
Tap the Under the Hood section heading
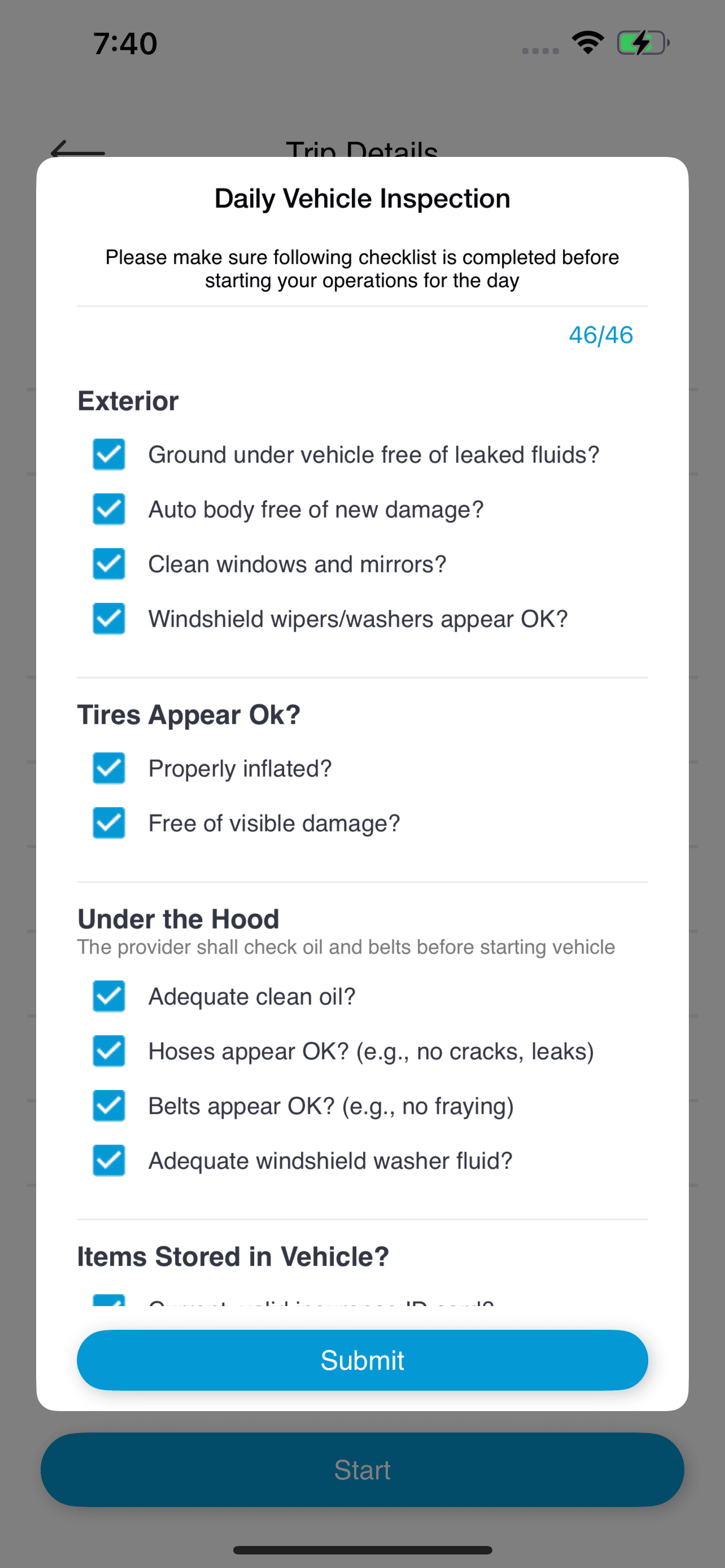pyautogui.click(x=178, y=919)
